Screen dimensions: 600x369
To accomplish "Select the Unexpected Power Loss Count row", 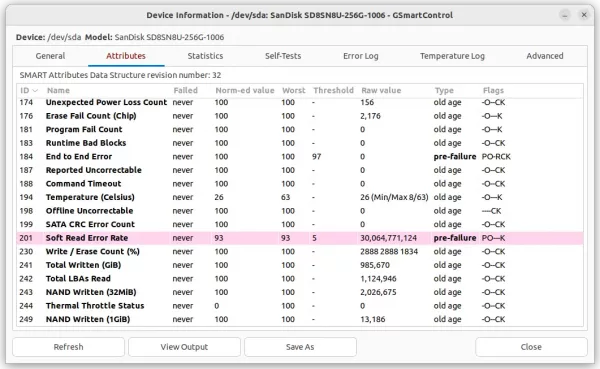I will 300,102.
